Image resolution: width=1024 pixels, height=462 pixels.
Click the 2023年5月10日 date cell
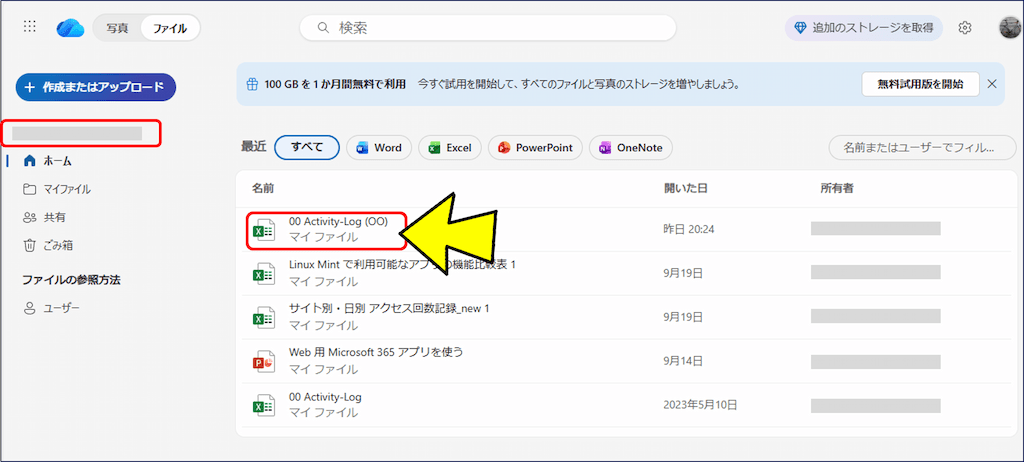(701, 405)
